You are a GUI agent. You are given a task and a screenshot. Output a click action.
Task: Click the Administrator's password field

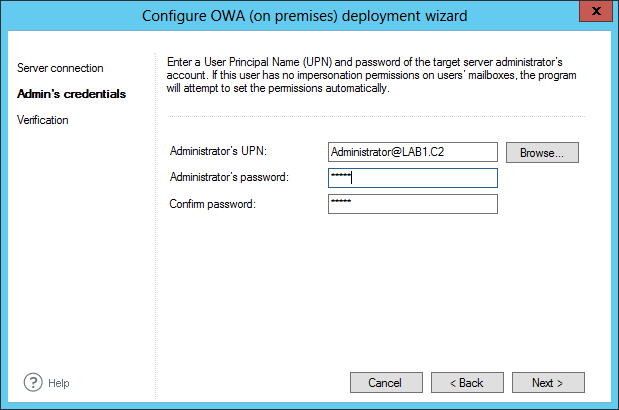(x=413, y=178)
